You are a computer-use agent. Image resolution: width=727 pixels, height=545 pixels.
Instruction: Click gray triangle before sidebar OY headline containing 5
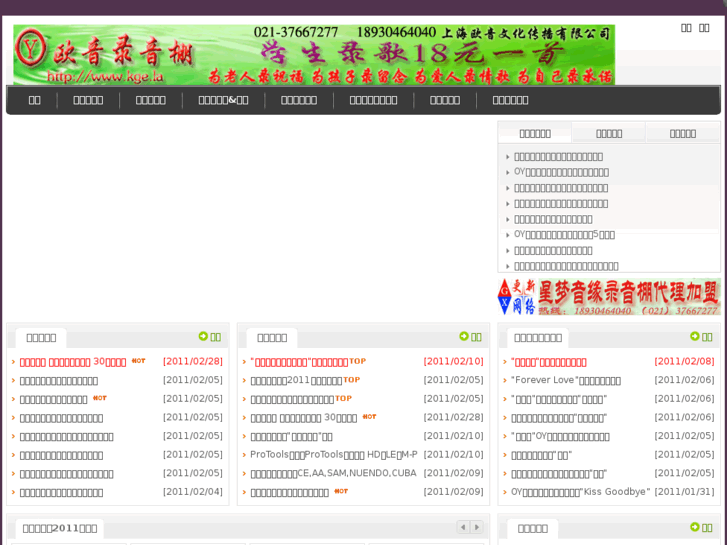click(508, 235)
